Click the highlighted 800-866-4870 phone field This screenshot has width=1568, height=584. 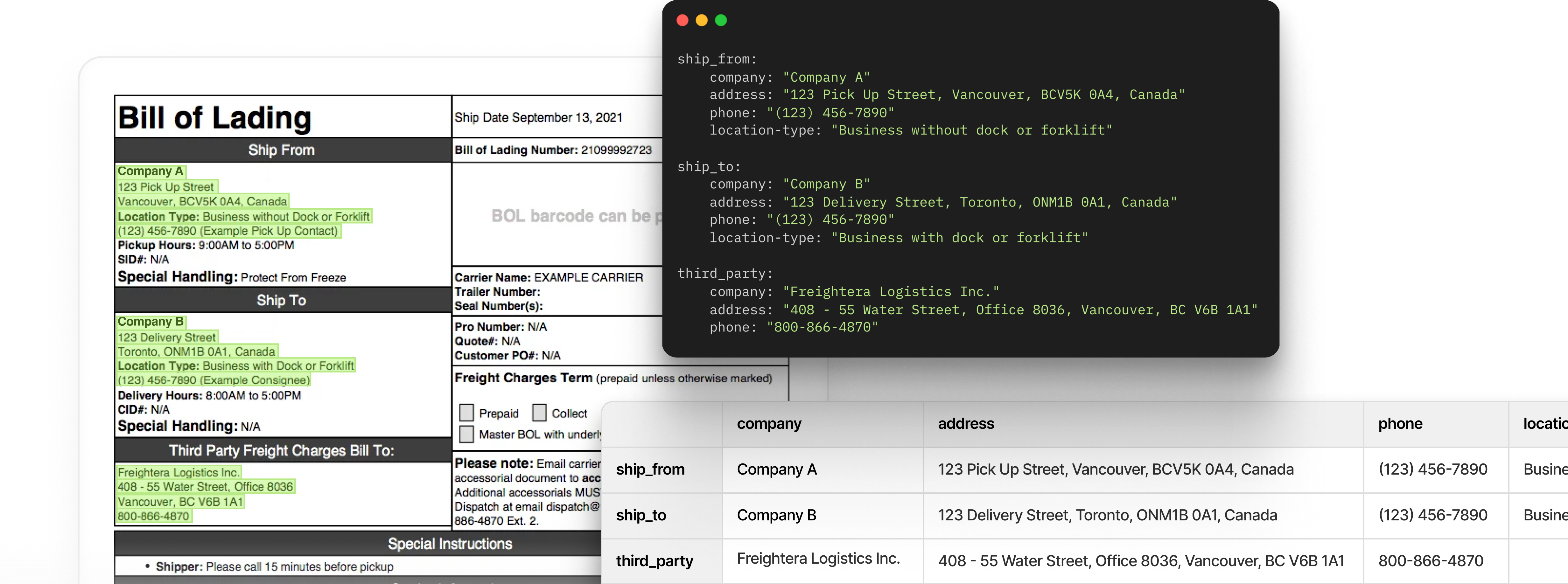153,517
